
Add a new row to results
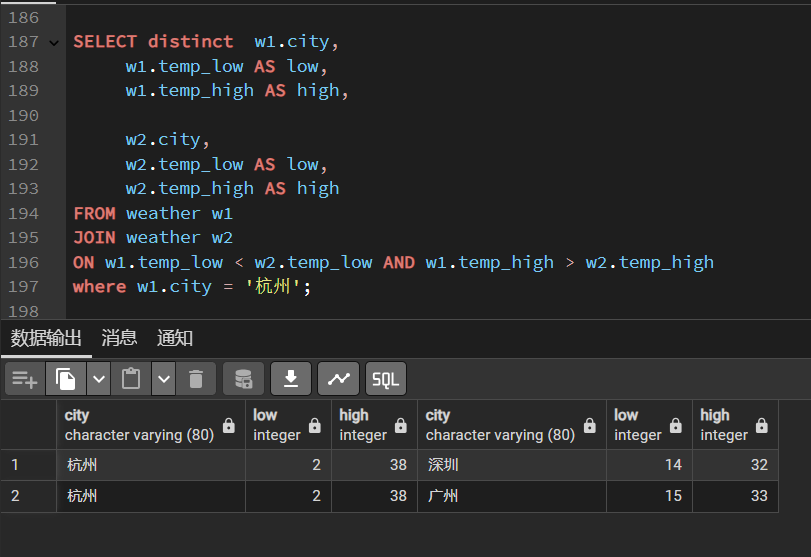pos(25,379)
